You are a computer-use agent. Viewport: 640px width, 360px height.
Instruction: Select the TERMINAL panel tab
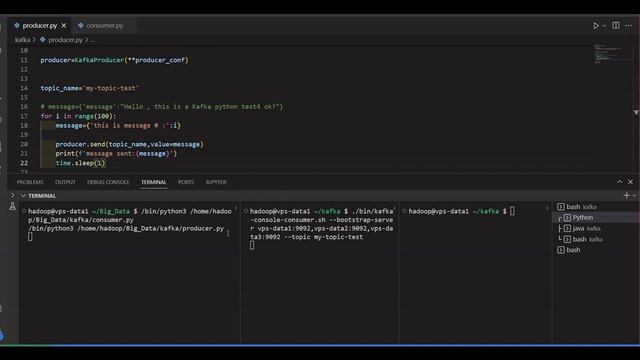click(154, 182)
